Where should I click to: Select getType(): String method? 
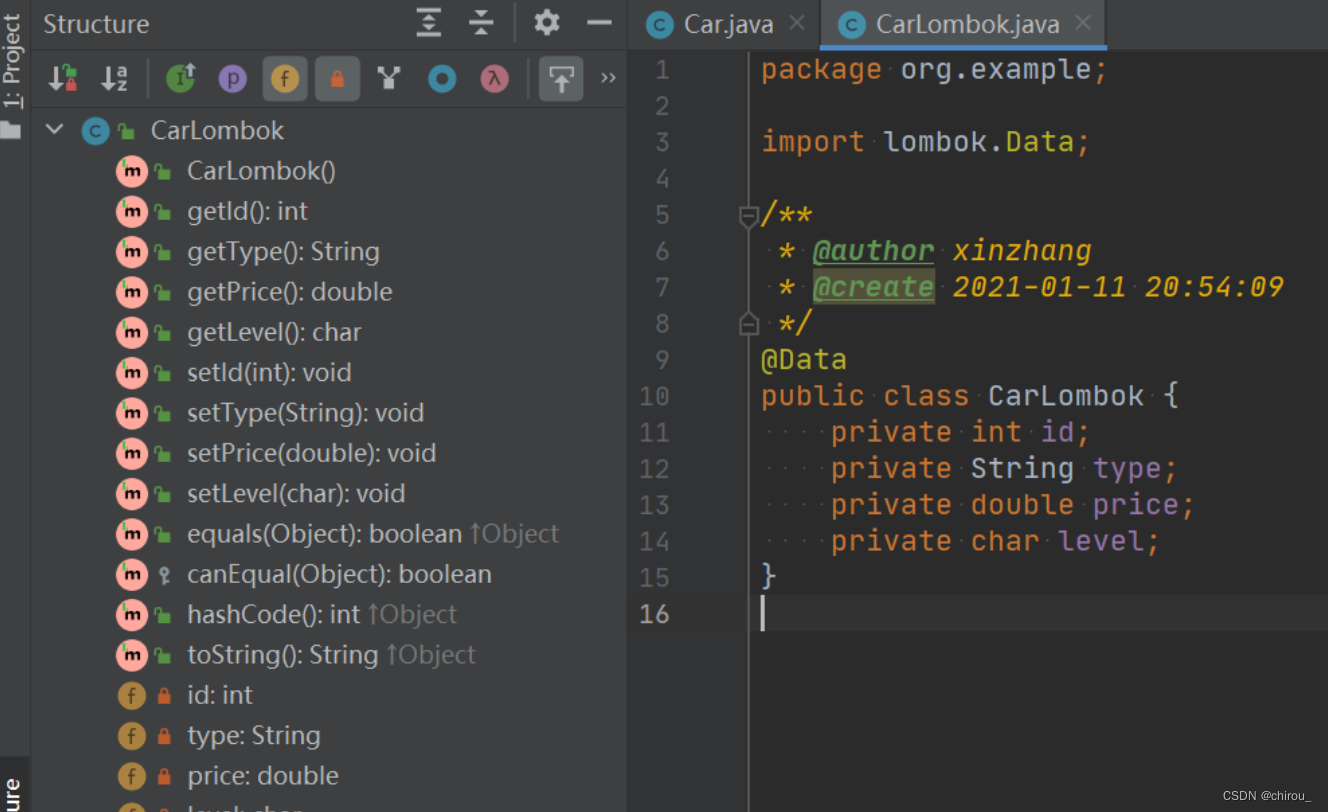(283, 251)
